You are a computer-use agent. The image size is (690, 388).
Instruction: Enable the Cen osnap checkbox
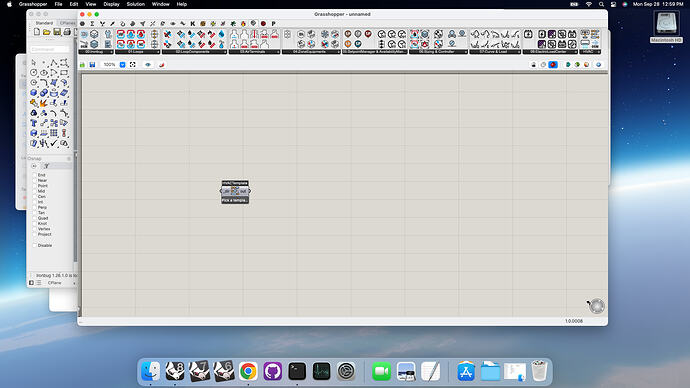[34, 197]
